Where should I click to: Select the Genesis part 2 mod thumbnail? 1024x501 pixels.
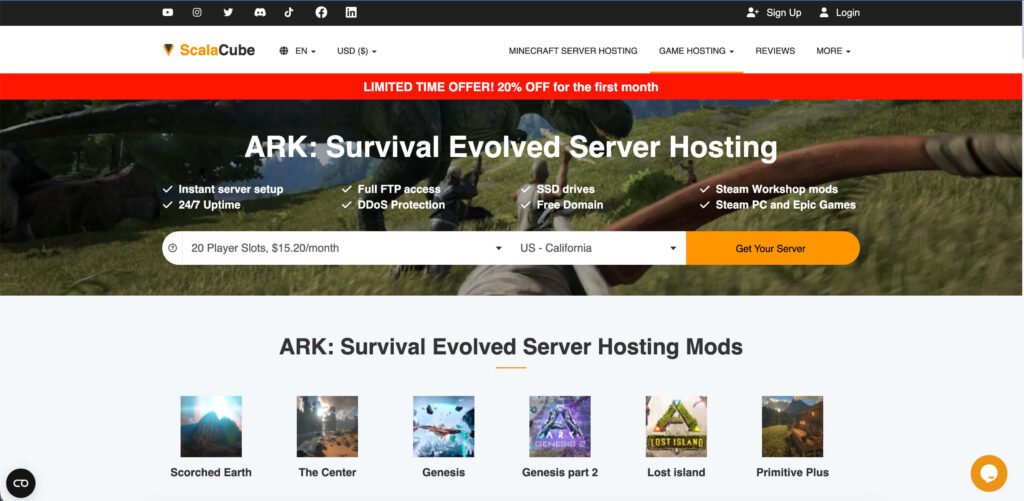(560, 427)
